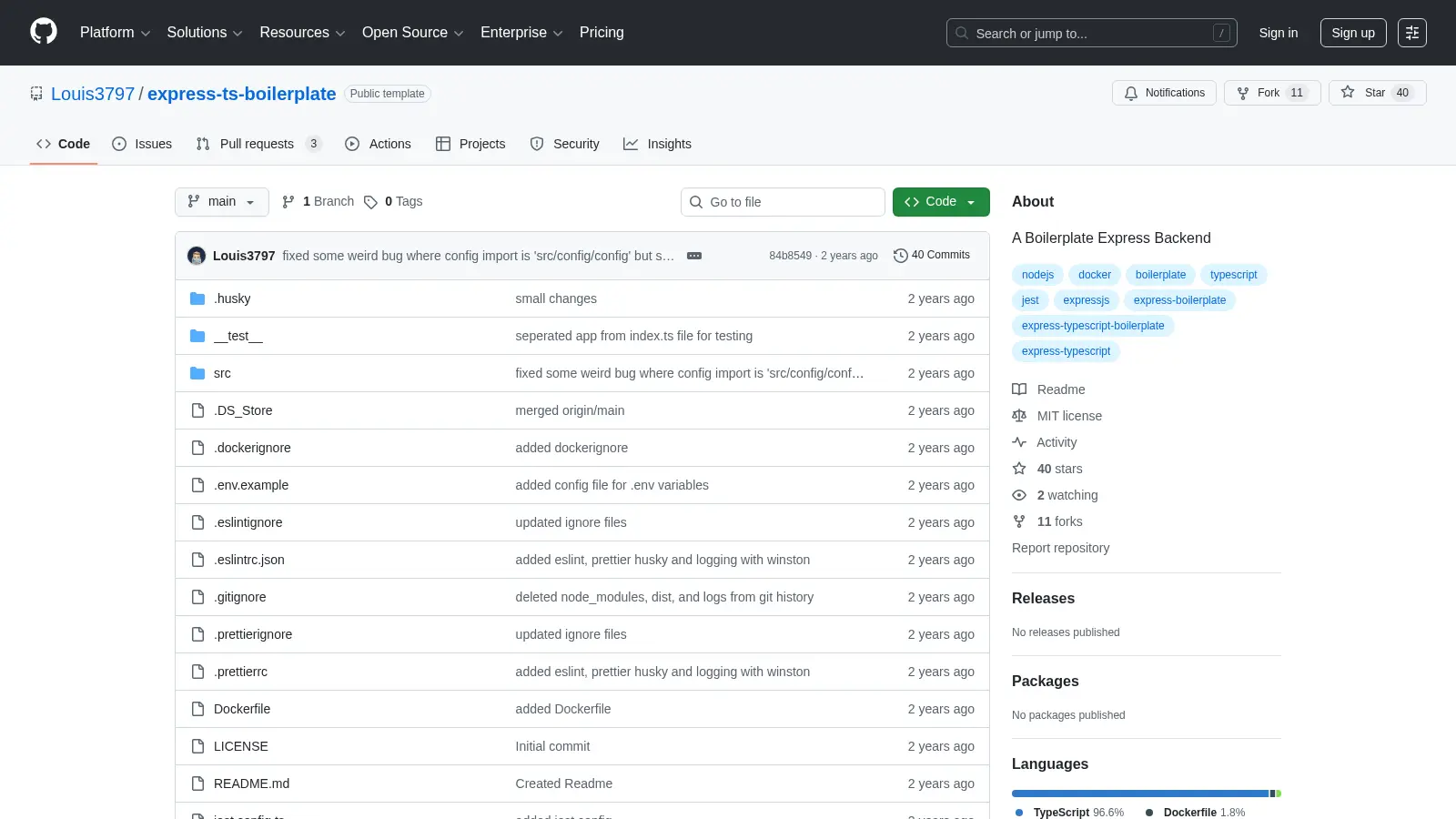
Task: Open the .eslintrc.json file
Action: tap(249, 560)
